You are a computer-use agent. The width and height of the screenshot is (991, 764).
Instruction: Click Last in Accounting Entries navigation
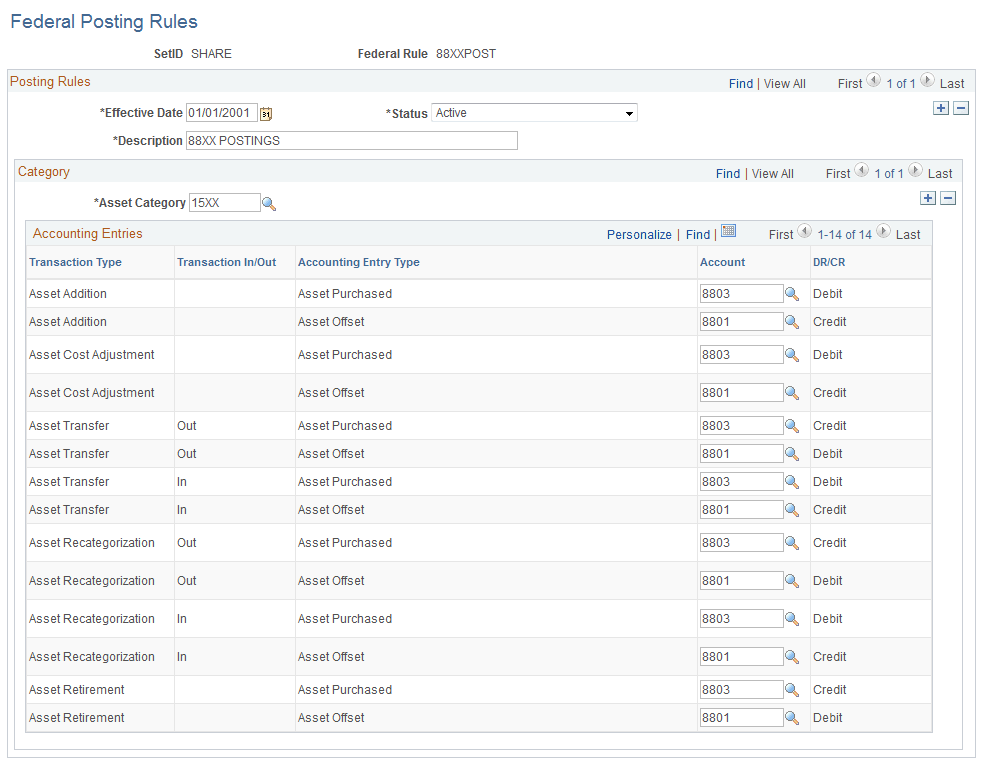click(x=908, y=234)
